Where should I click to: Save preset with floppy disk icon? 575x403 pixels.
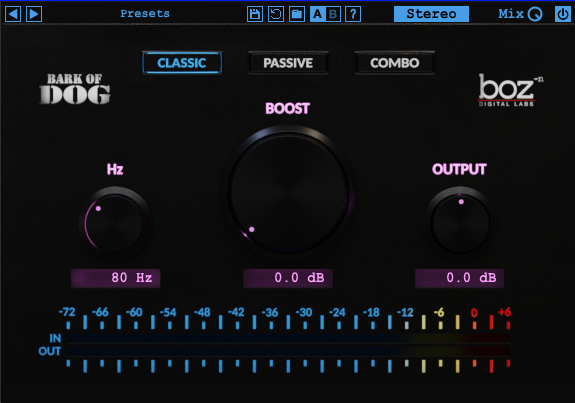point(254,14)
